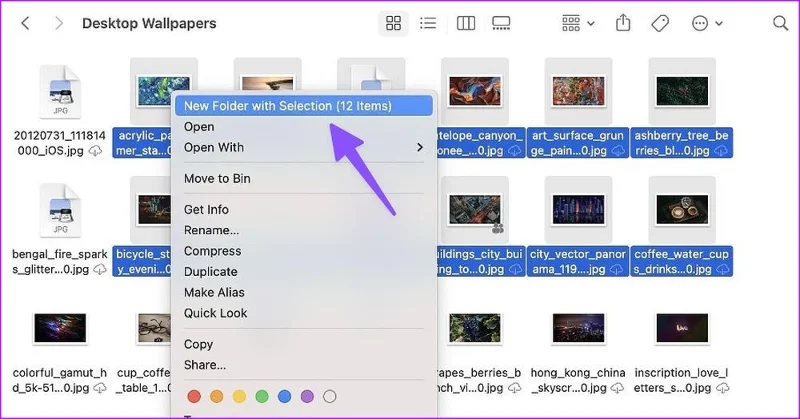Click iCloud download icon for inscription_love_letters file

click(722, 388)
